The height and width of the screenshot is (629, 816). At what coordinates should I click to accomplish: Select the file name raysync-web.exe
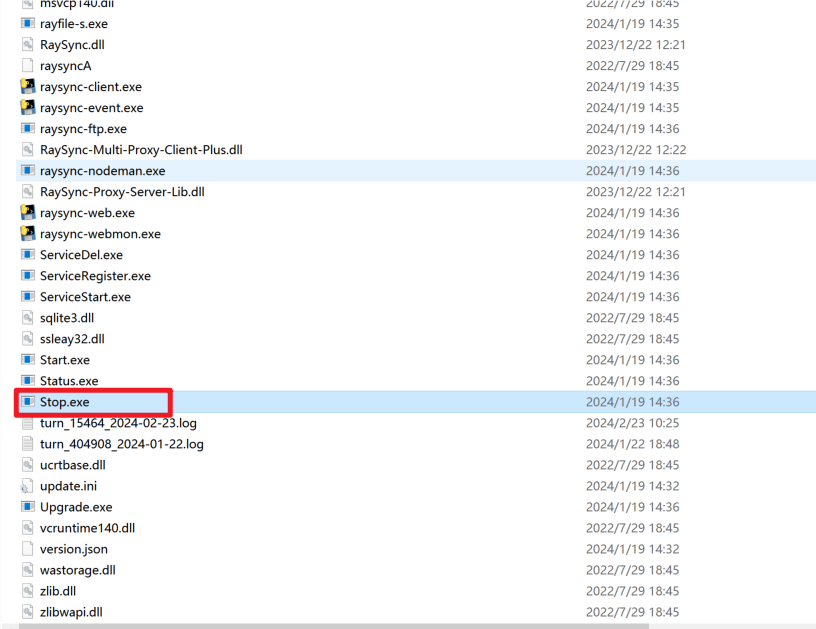pos(87,213)
